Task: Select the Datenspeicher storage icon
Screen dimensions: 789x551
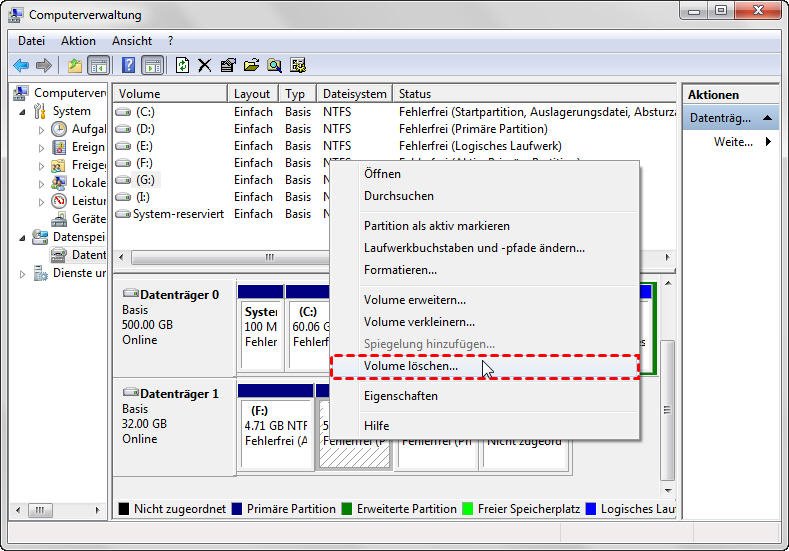Action: pyautogui.click(x=40, y=237)
